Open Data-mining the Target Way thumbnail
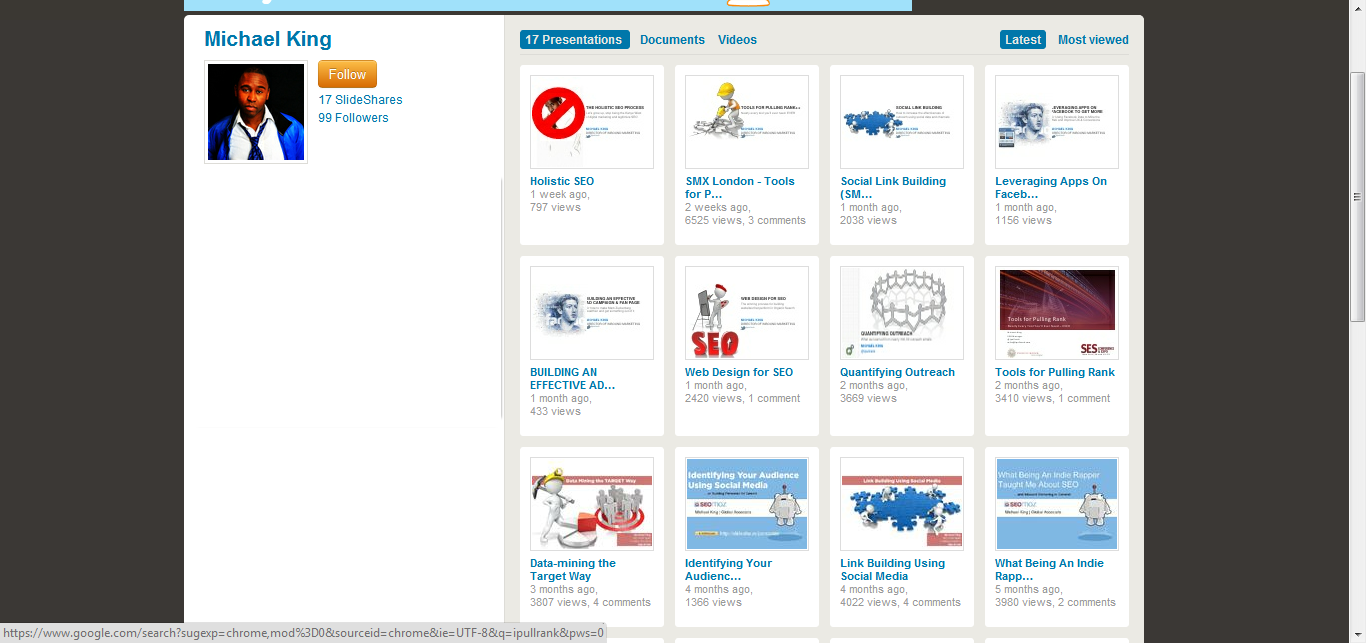 tap(592, 504)
